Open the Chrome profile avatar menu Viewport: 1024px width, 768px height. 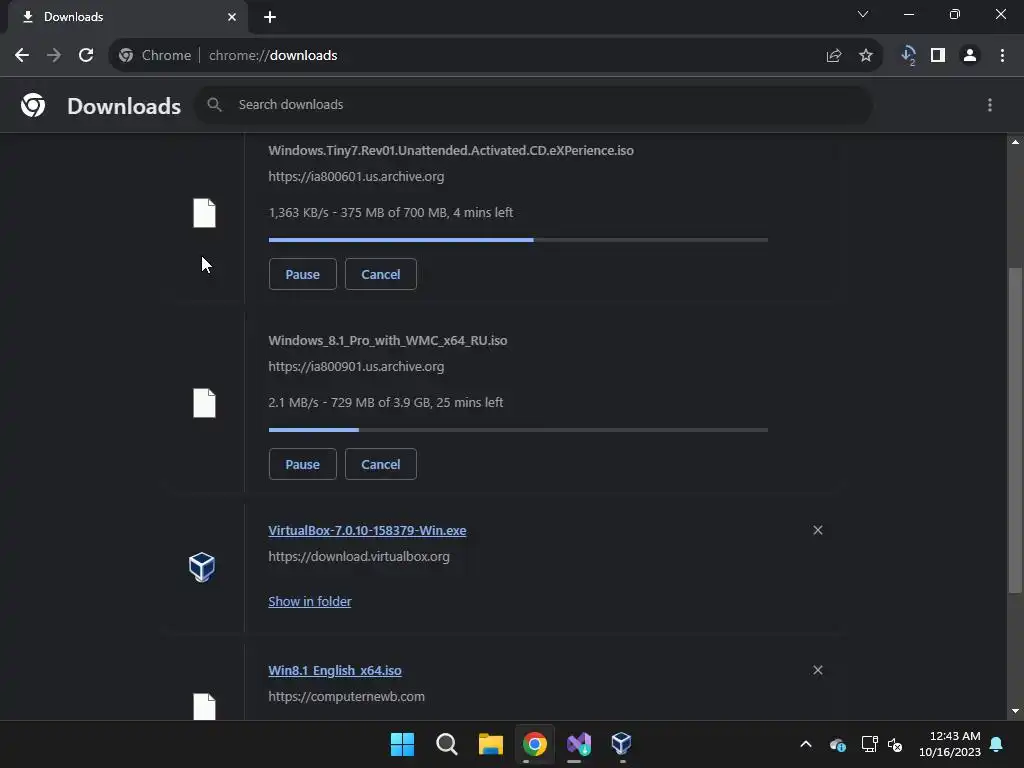point(970,56)
